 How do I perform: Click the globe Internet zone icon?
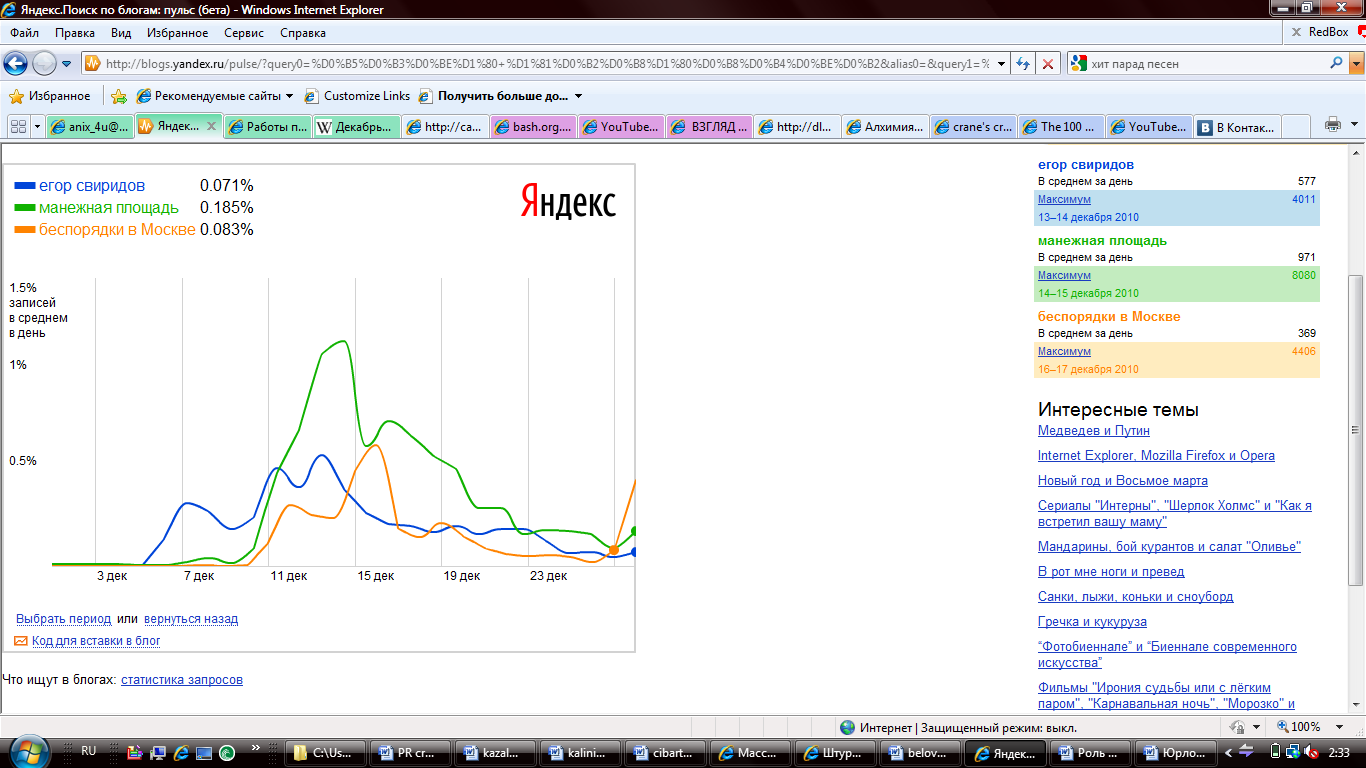pyautogui.click(x=848, y=728)
